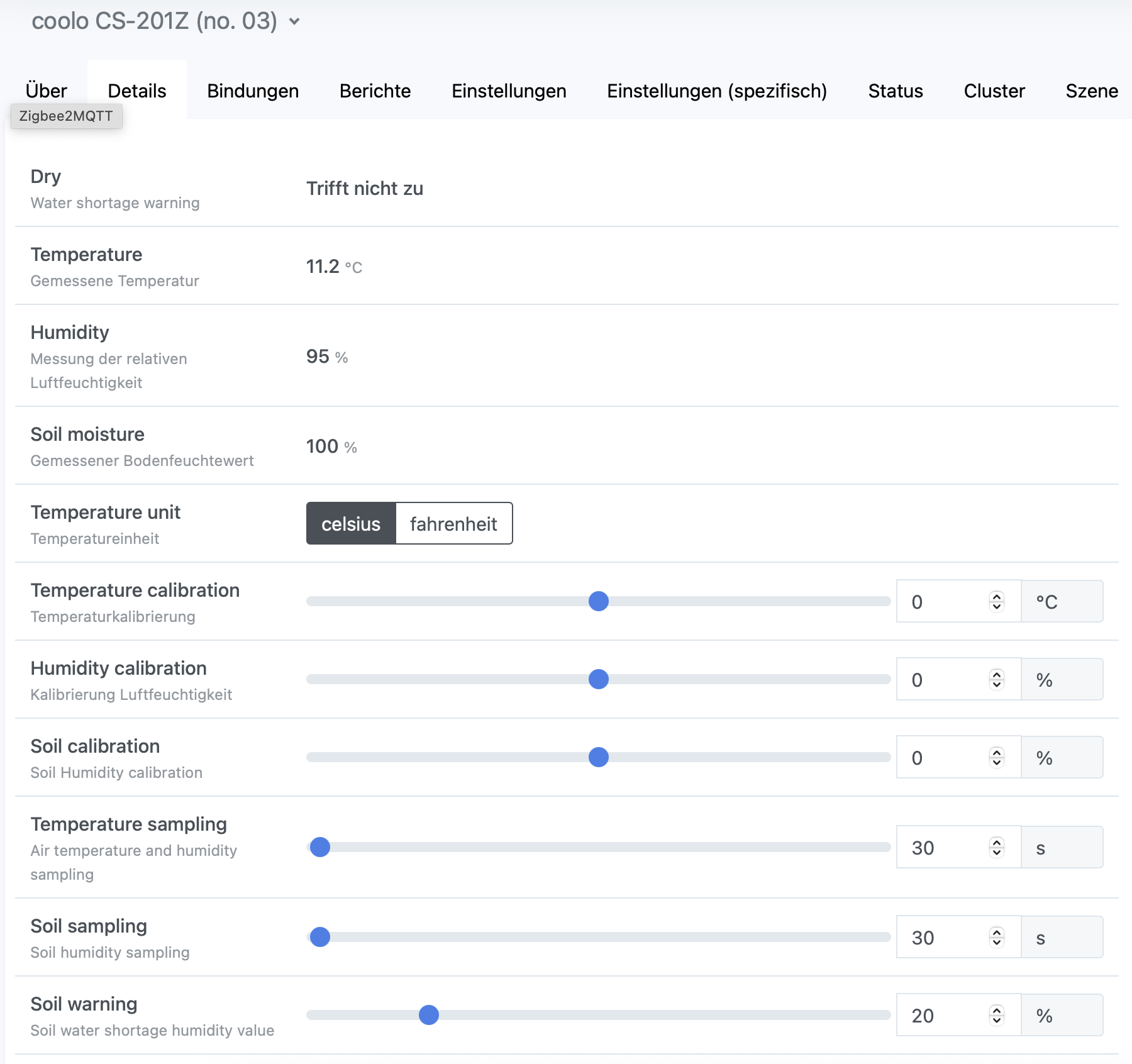Click the Humidity calibration slider handle
The height and width of the screenshot is (1064, 1132).
click(598, 680)
